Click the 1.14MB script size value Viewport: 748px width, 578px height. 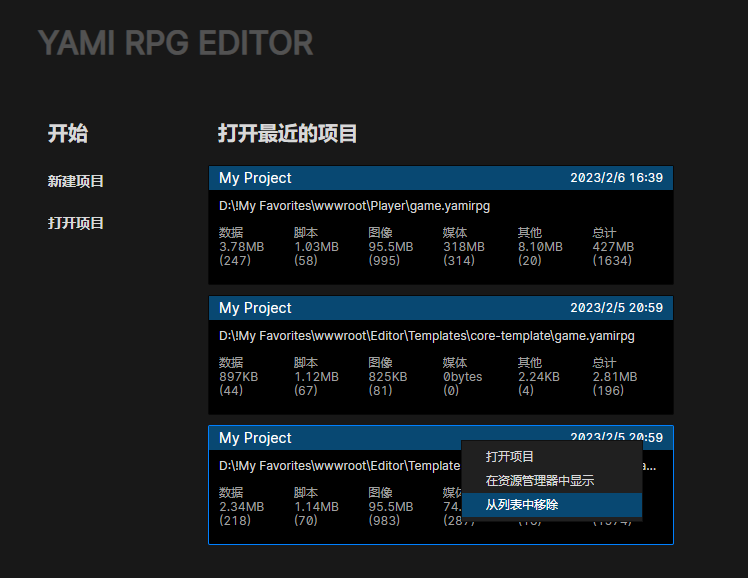tap(316, 506)
